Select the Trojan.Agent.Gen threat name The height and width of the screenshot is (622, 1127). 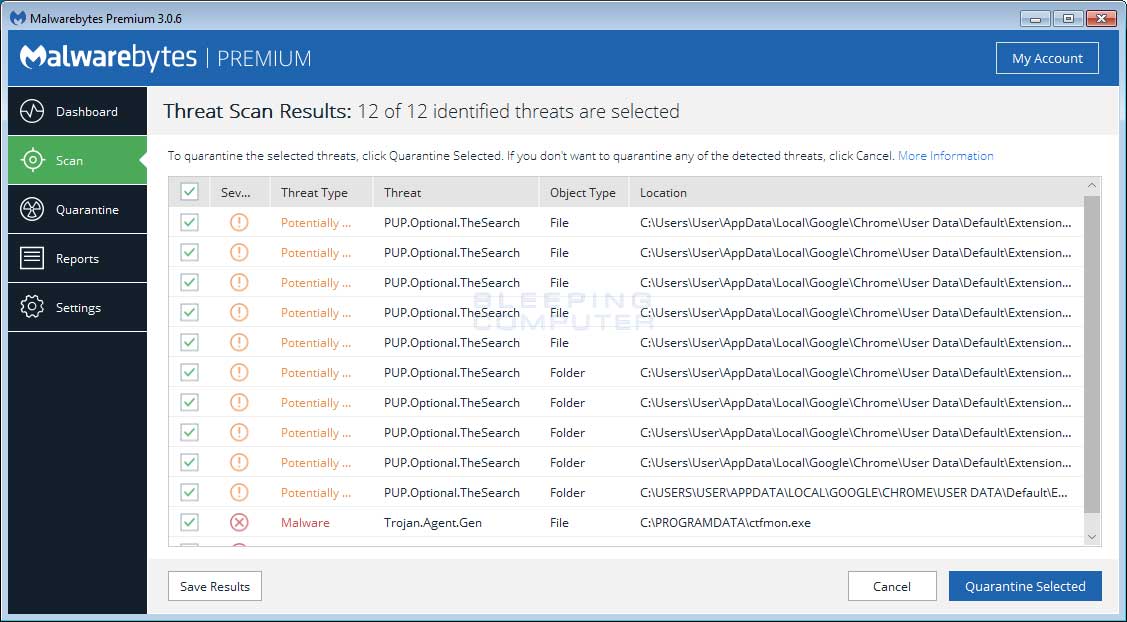(433, 523)
